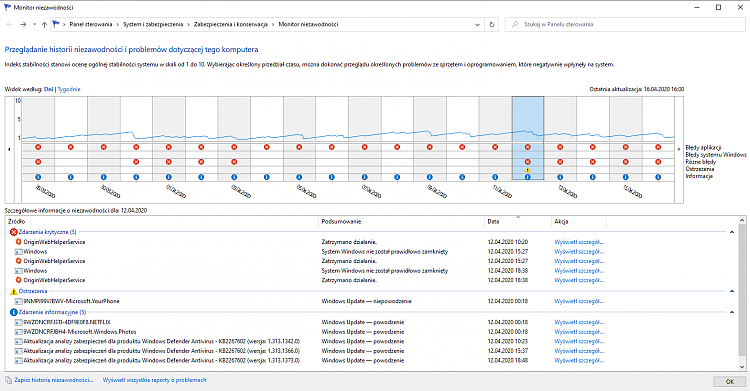Viewport: 750px width, 391px height.
Task: Shift chart to earlier dates with left arrow
Action: click(9, 150)
